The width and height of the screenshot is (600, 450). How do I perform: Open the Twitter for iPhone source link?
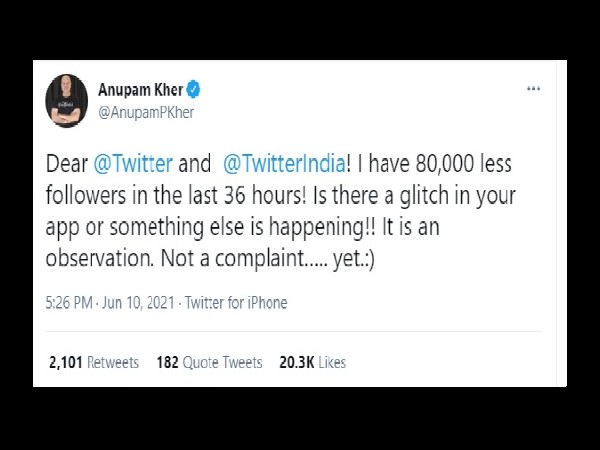[x=236, y=303]
